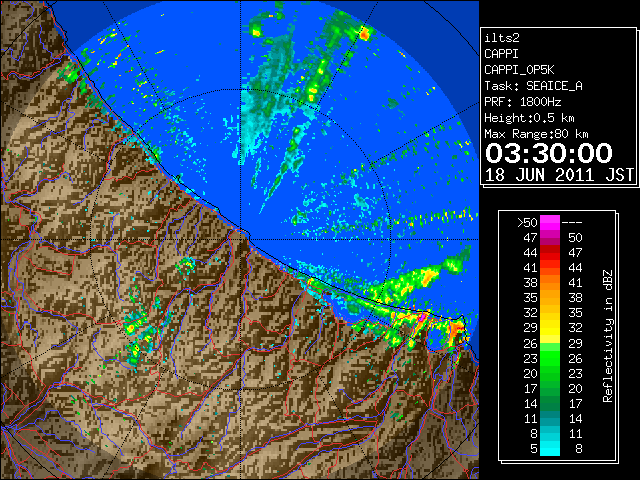Click the magenta >50 dBZ legend swatch
This screenshot has height=480, width=640.
point(550,222)
